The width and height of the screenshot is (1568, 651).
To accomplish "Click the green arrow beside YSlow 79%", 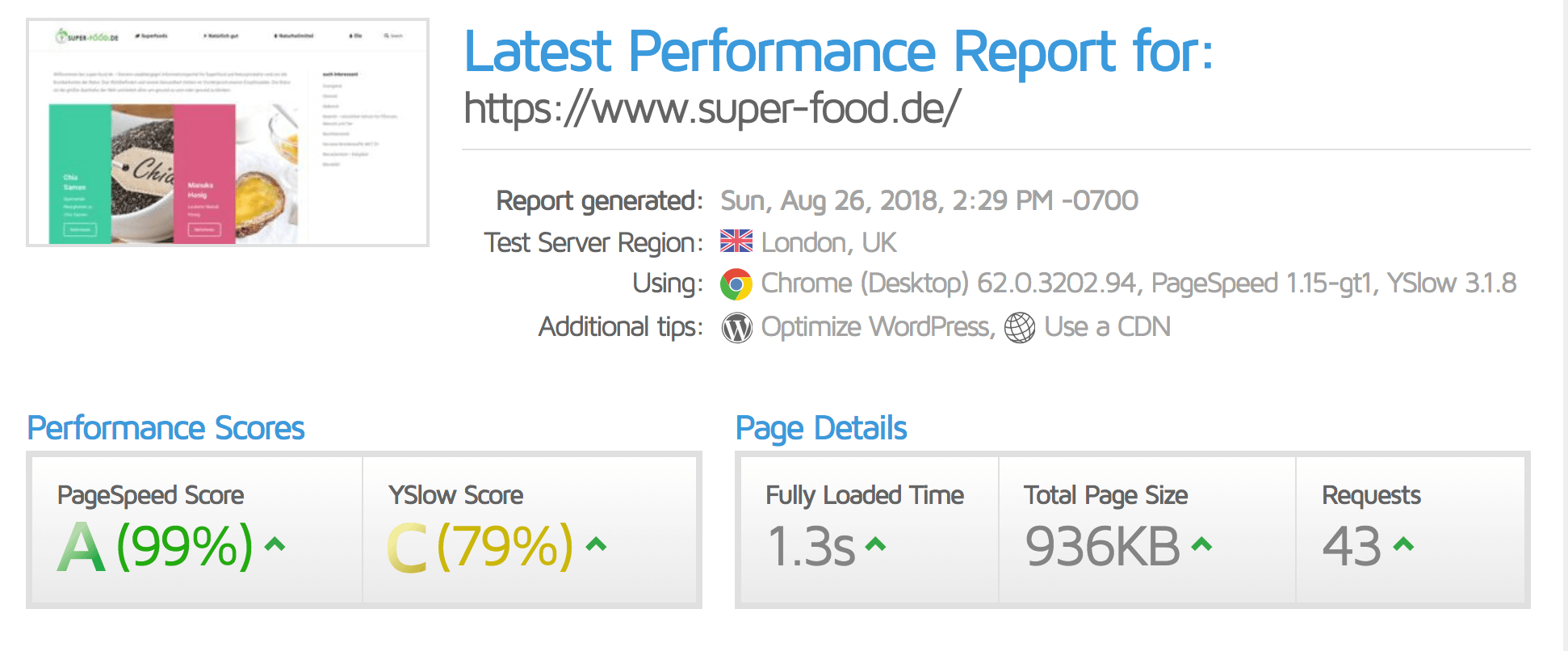I will [x=596, y=544].
